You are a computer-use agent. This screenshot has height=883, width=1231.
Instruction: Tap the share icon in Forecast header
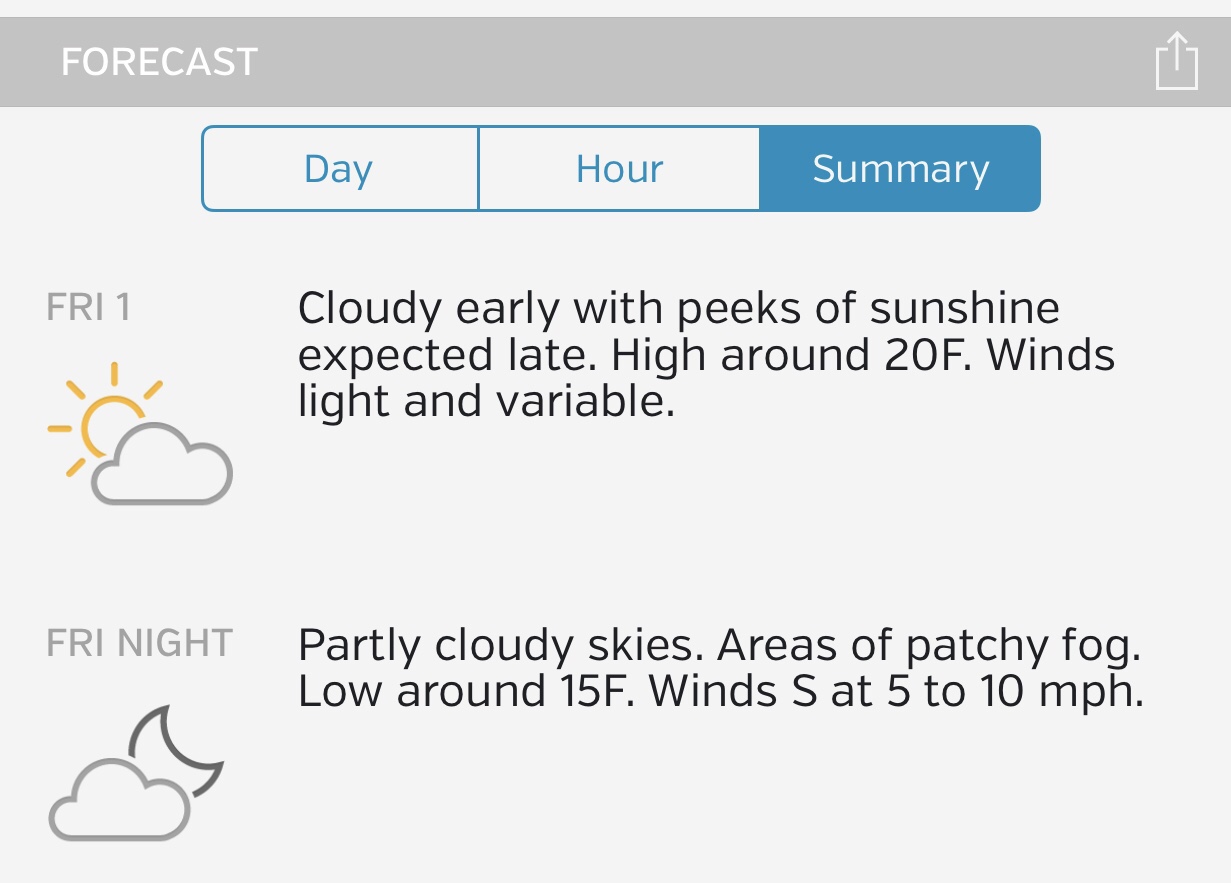click(x=1176, y=62)
